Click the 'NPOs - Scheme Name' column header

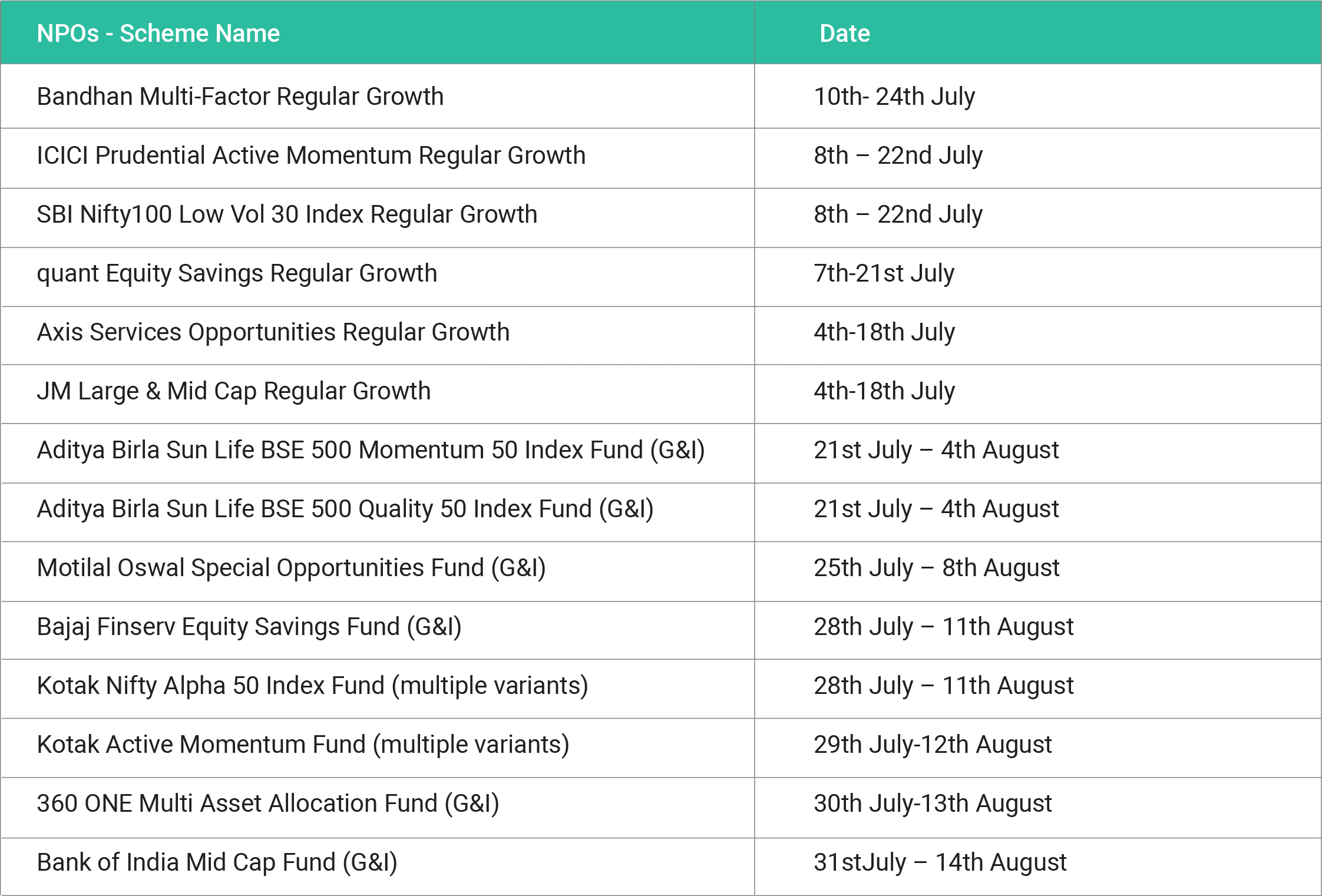[158, 34]
